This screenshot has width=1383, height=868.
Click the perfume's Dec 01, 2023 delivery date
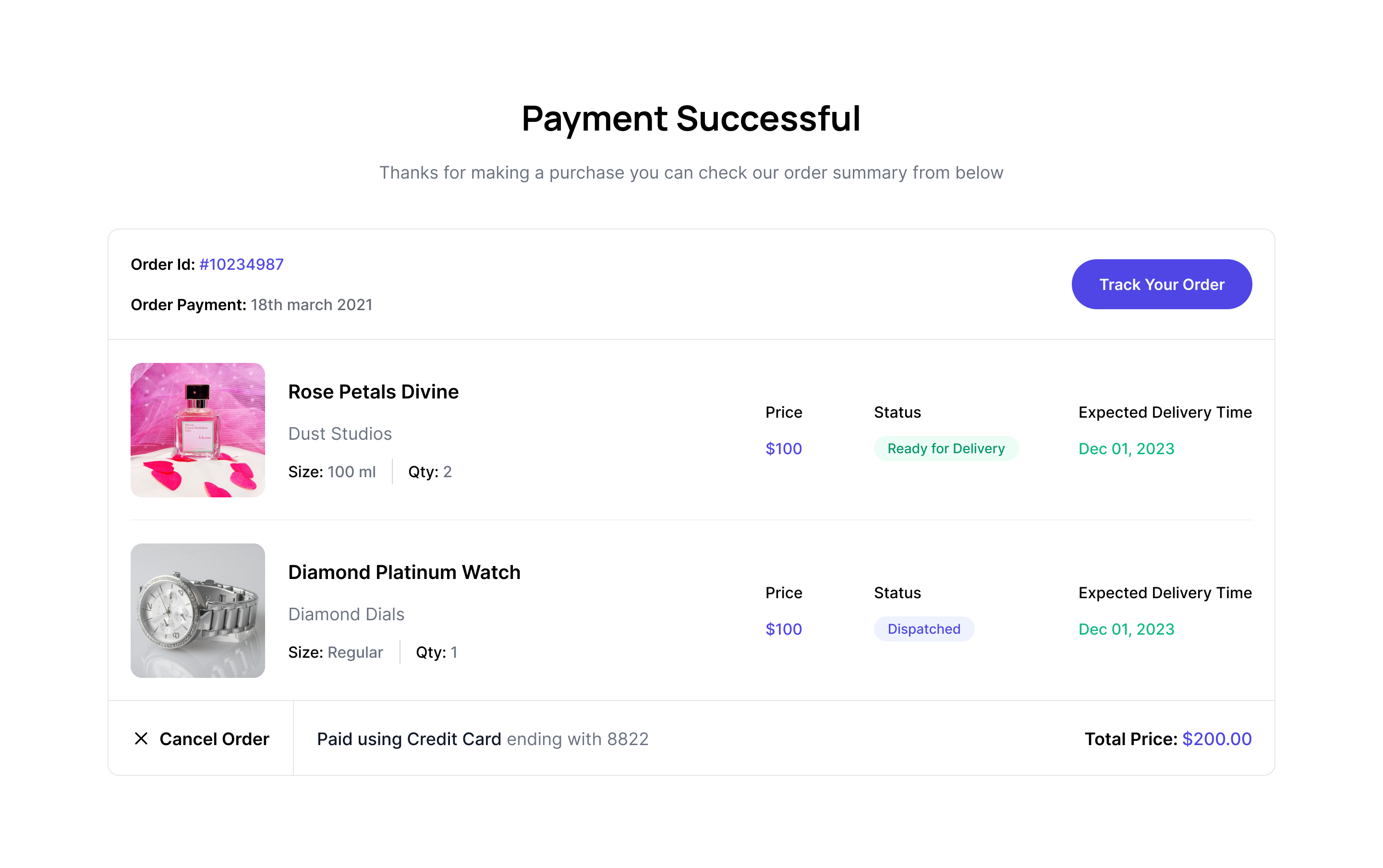[x=1126, y=448]
